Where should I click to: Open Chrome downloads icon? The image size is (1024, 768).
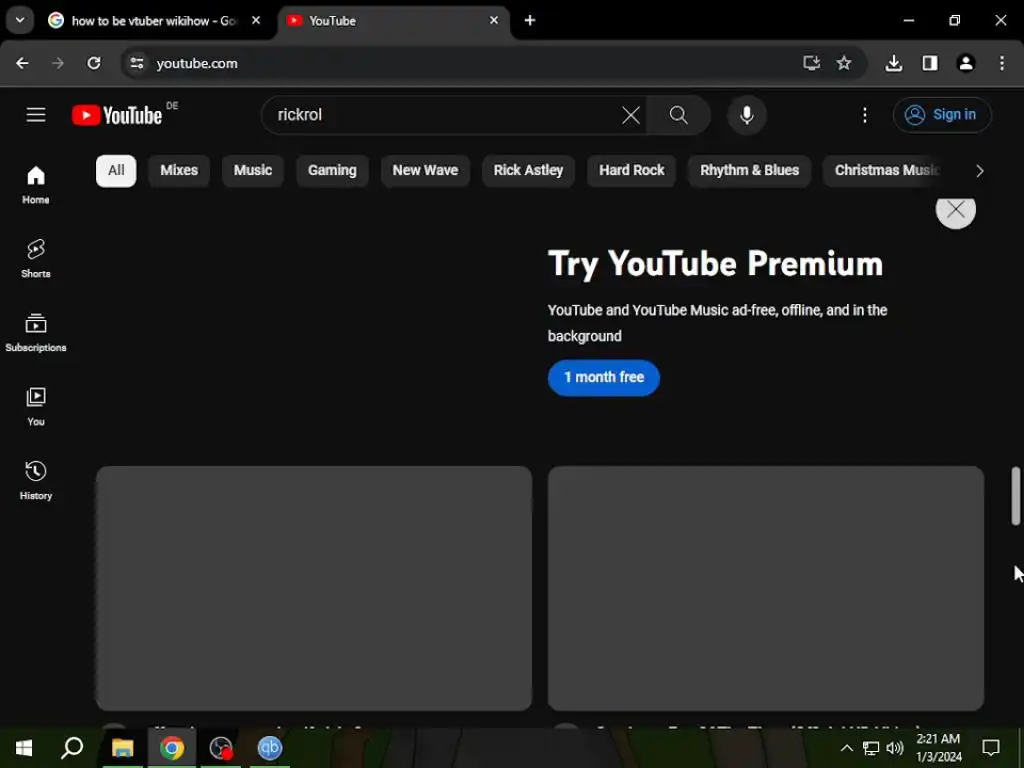pyautogui.click(x=894, y=63)
